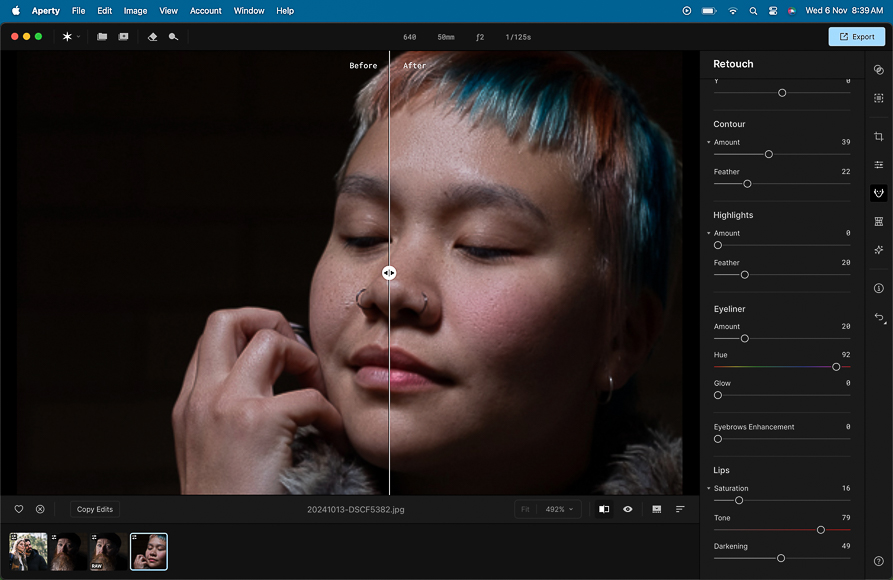Open the overlapping circles panel in sidebar
The image size is (893, 580).
pos(879,70)
